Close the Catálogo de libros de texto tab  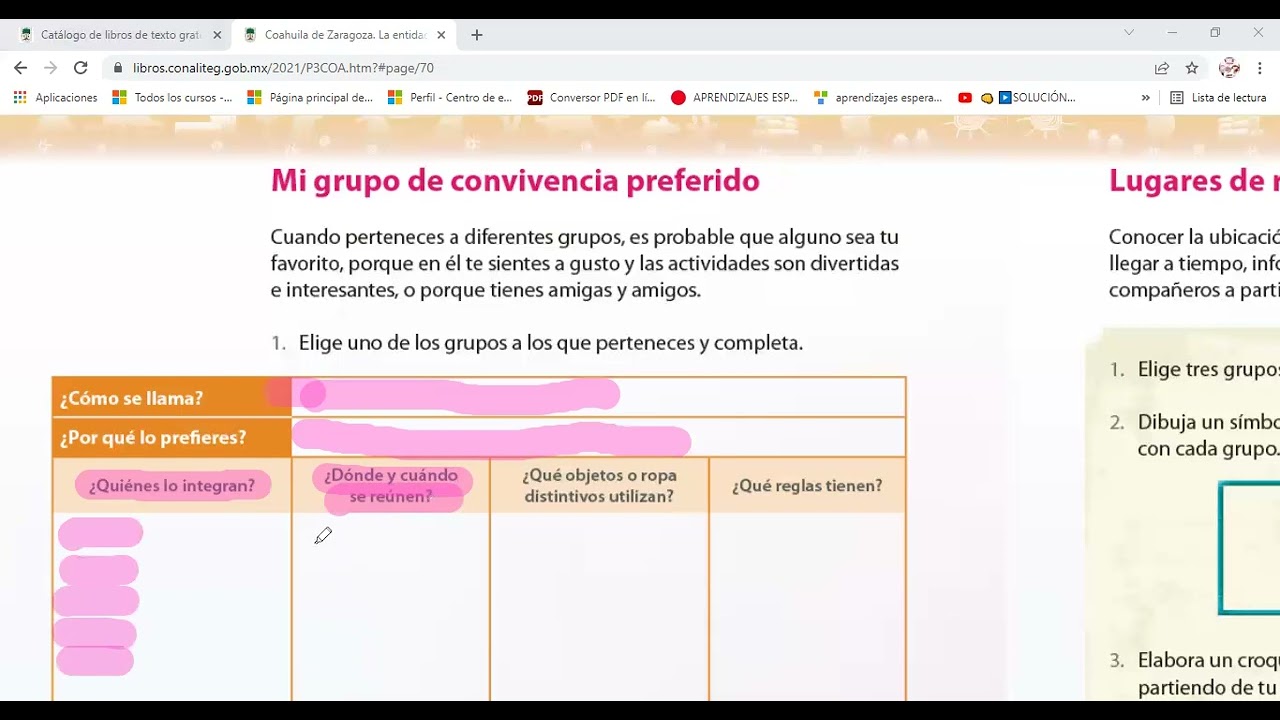point(217,35)
